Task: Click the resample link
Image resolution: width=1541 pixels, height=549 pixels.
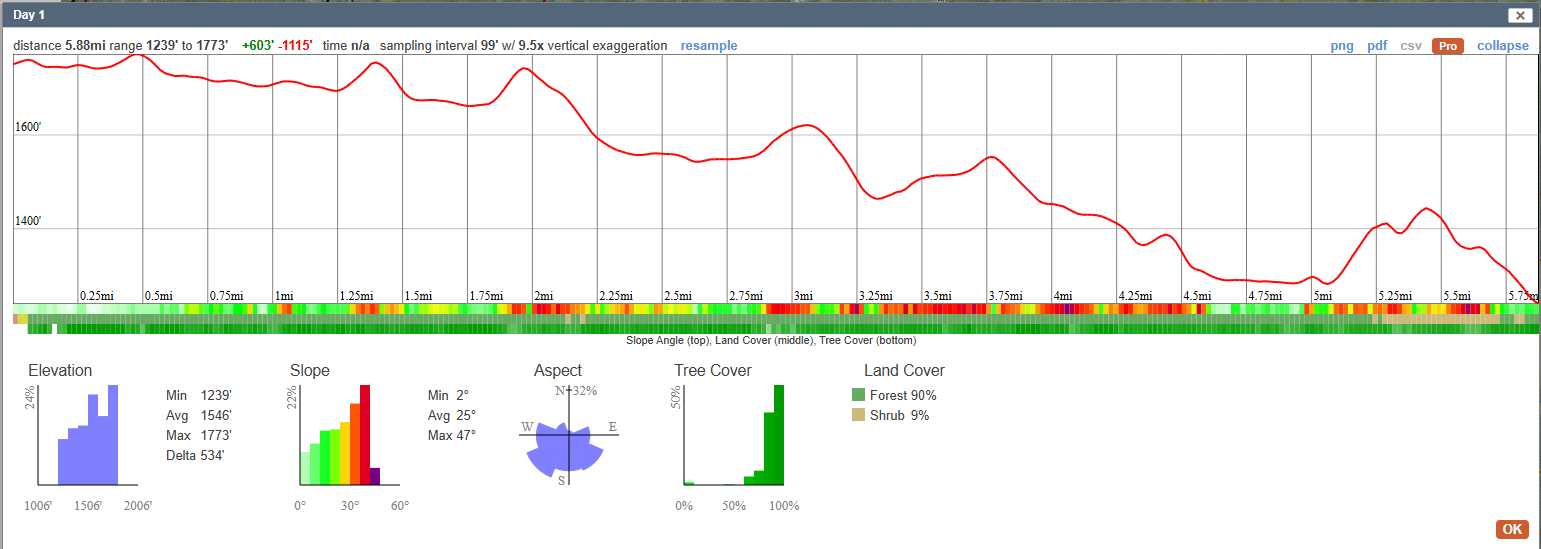Action: [x=709, y=46]
